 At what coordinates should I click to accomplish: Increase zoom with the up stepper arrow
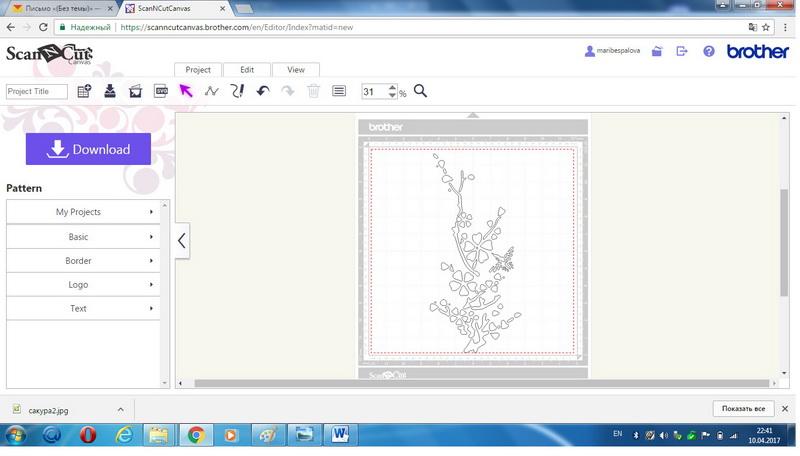(x=392, y=88)
